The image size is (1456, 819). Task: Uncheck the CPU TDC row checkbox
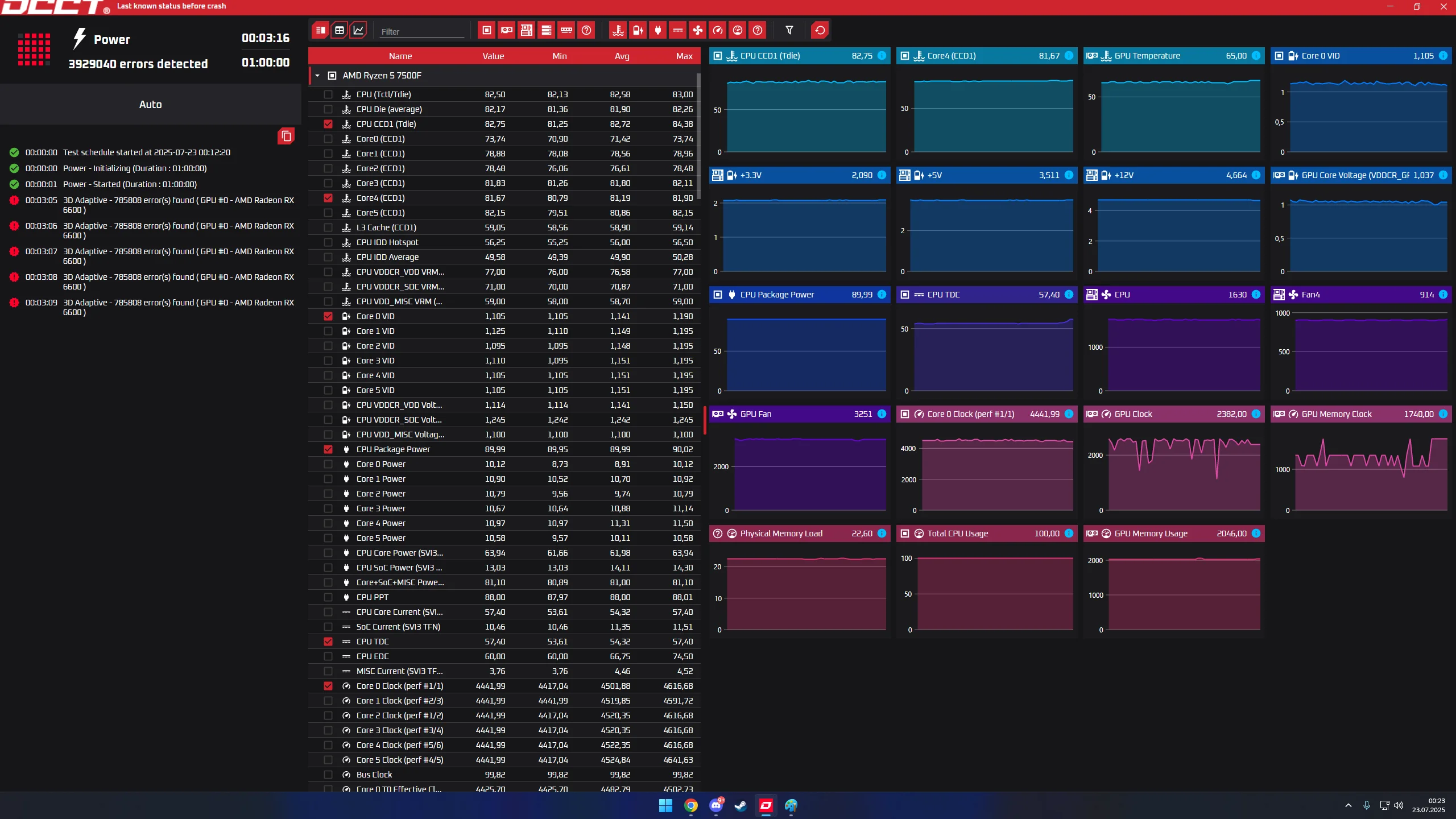click(x=328, y=642)
